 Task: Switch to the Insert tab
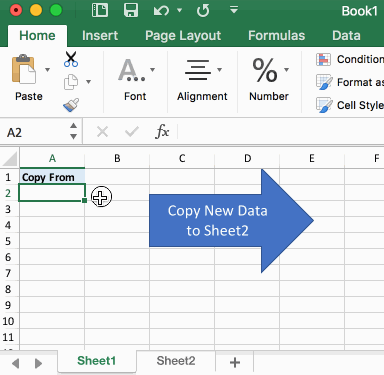[100, 36]
